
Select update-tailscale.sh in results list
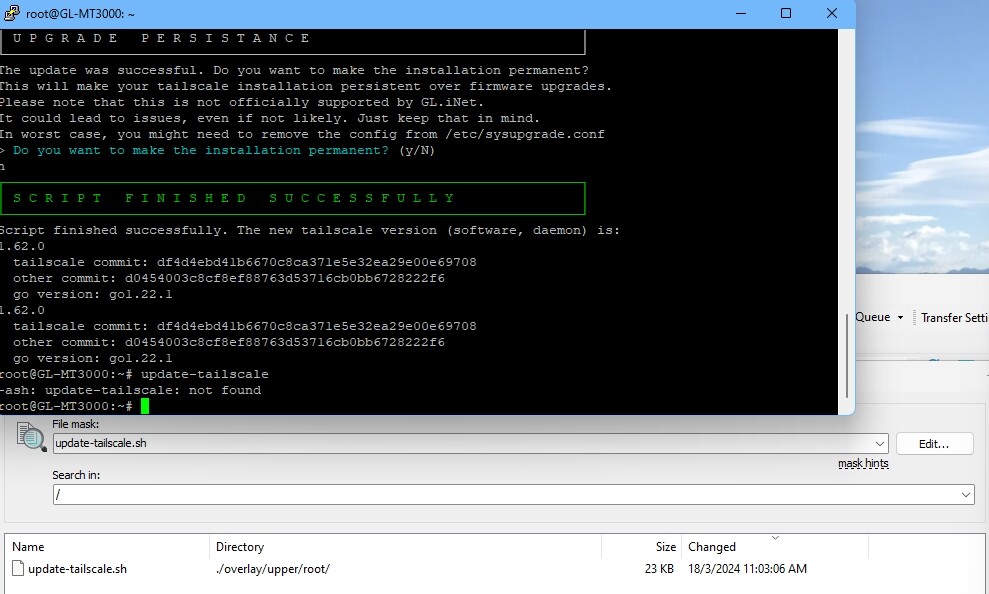click(x=78, y=569)
